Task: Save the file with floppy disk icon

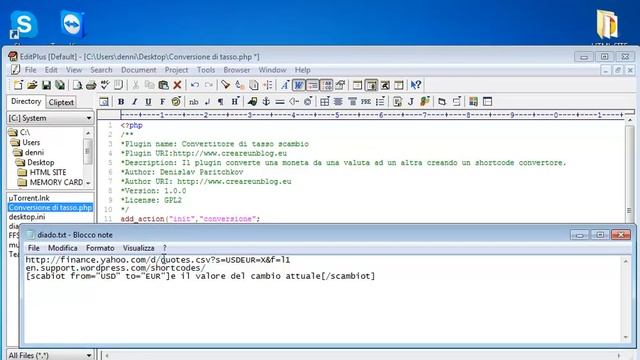Action: point(46,85)
